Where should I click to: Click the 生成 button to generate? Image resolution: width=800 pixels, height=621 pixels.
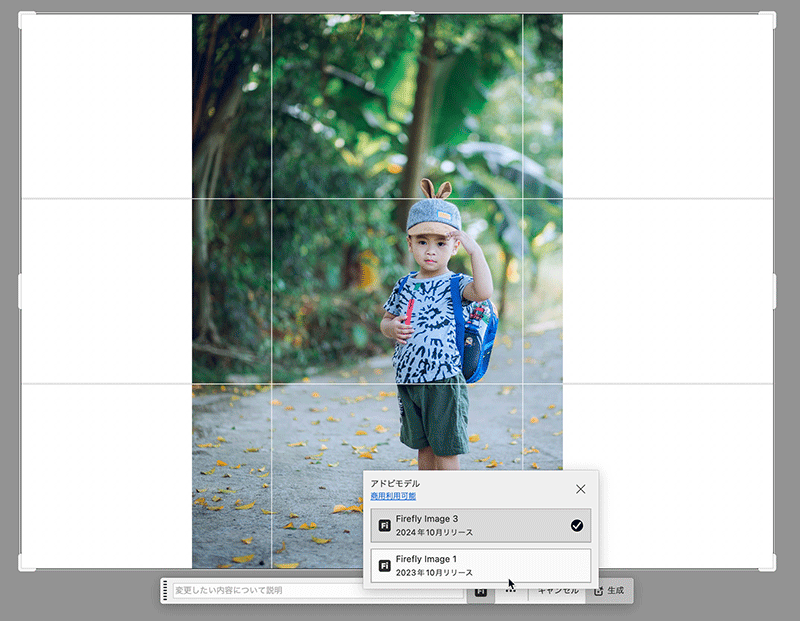609,591
